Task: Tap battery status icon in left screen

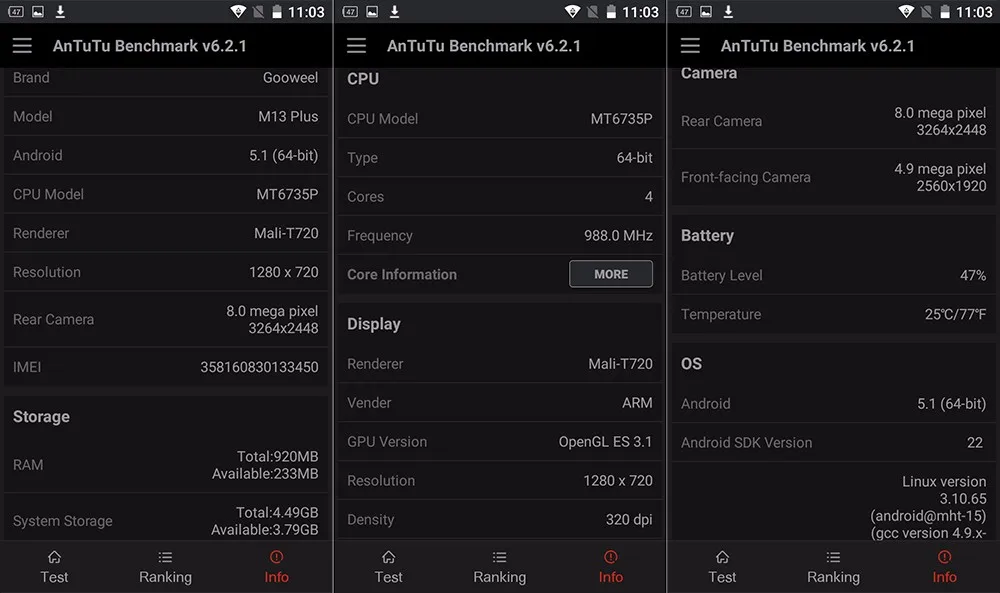Action: coord(277,11)
